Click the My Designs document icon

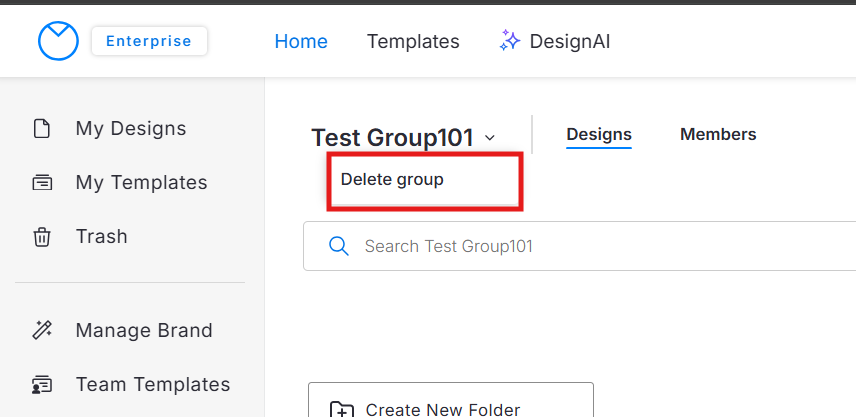point(42,129)
